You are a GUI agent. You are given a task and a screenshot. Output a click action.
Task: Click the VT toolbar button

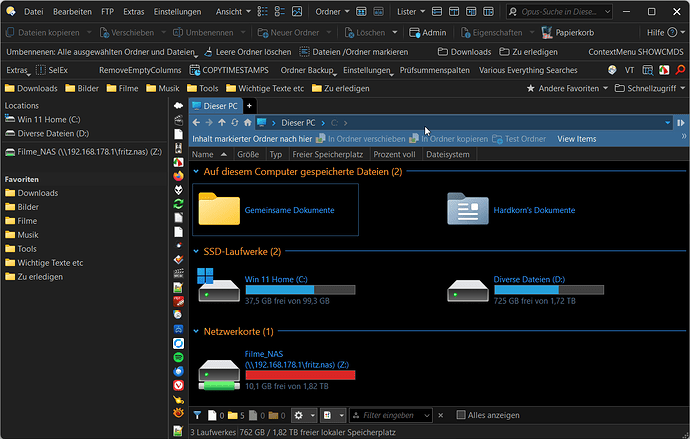coord(629,70)
